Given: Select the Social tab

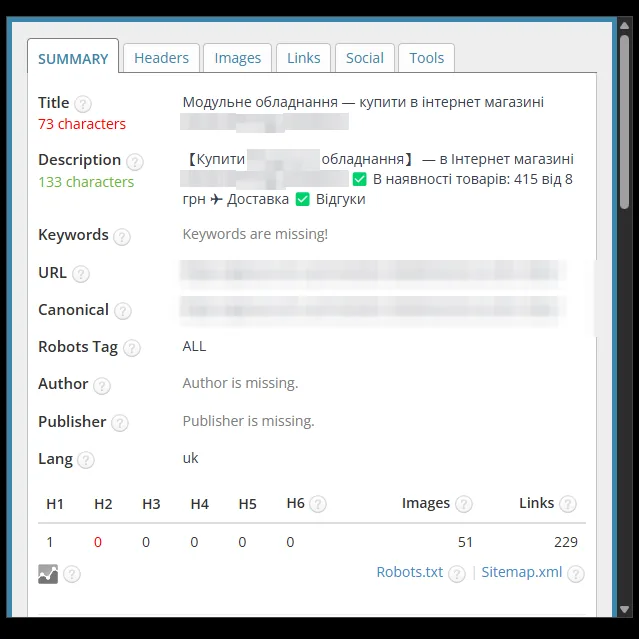Looking at the screenshot, I should pos(365,58).
